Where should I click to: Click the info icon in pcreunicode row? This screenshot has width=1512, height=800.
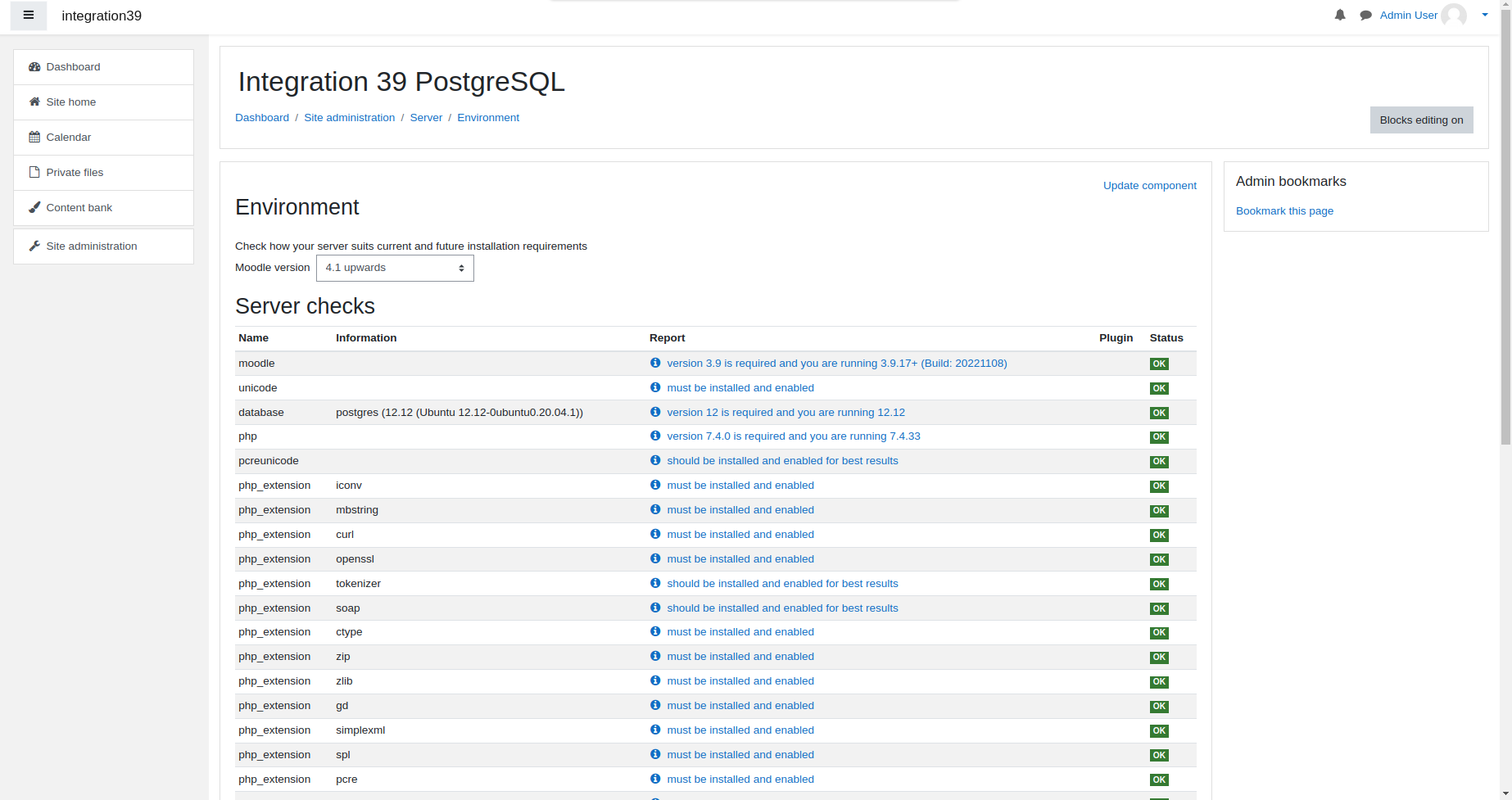pyautogui.click(x=655, y=460)
